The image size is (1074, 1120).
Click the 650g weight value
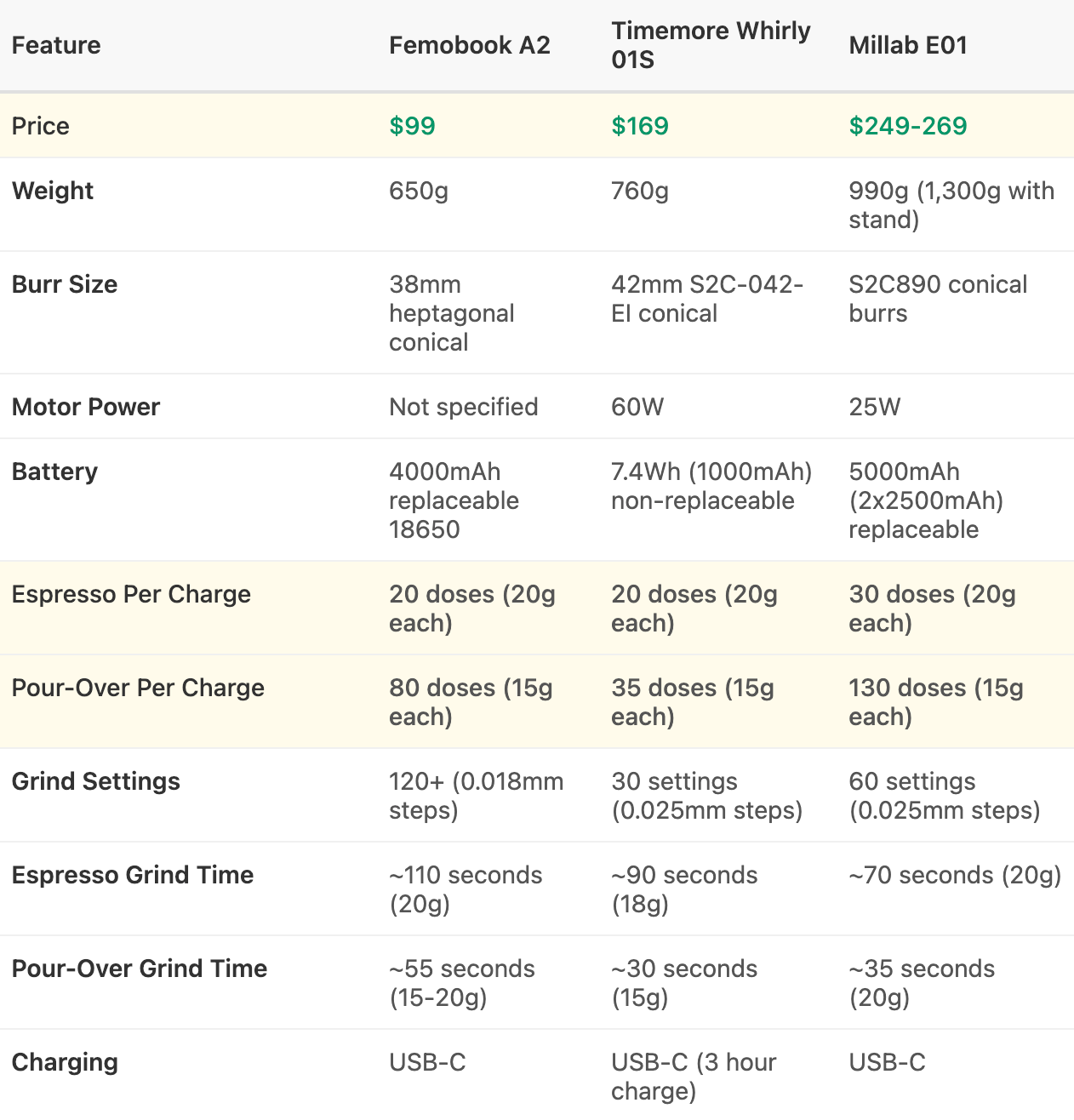[419, 191]
